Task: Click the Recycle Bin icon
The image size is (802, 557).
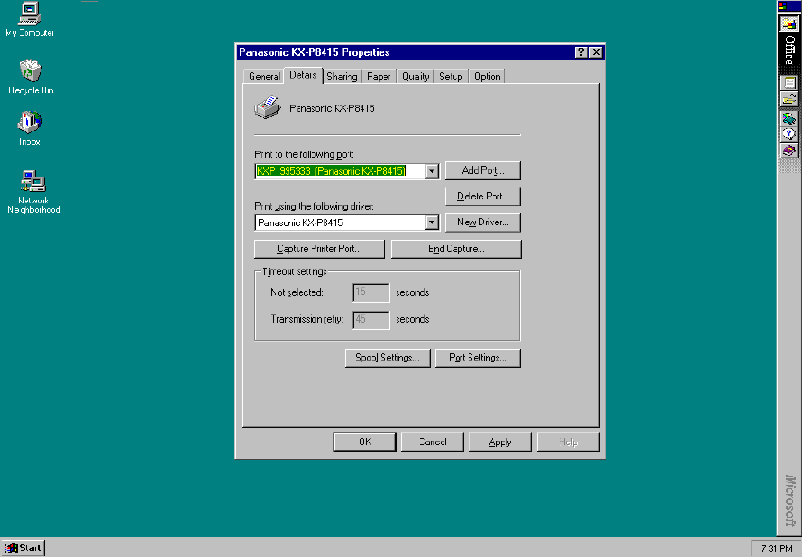Action: pos(30,71)
